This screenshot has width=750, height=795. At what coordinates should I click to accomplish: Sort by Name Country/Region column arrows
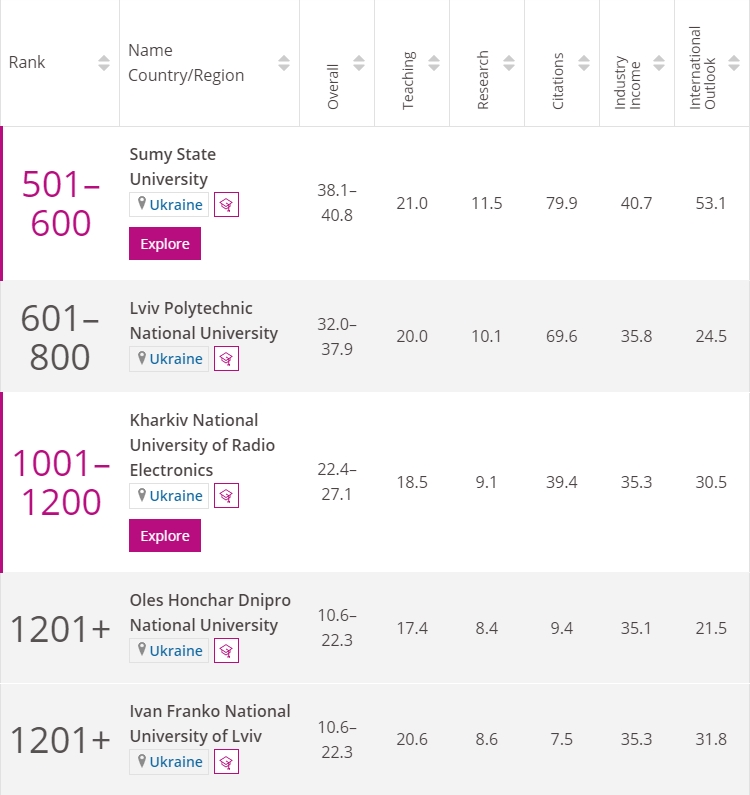click(284, 63)
